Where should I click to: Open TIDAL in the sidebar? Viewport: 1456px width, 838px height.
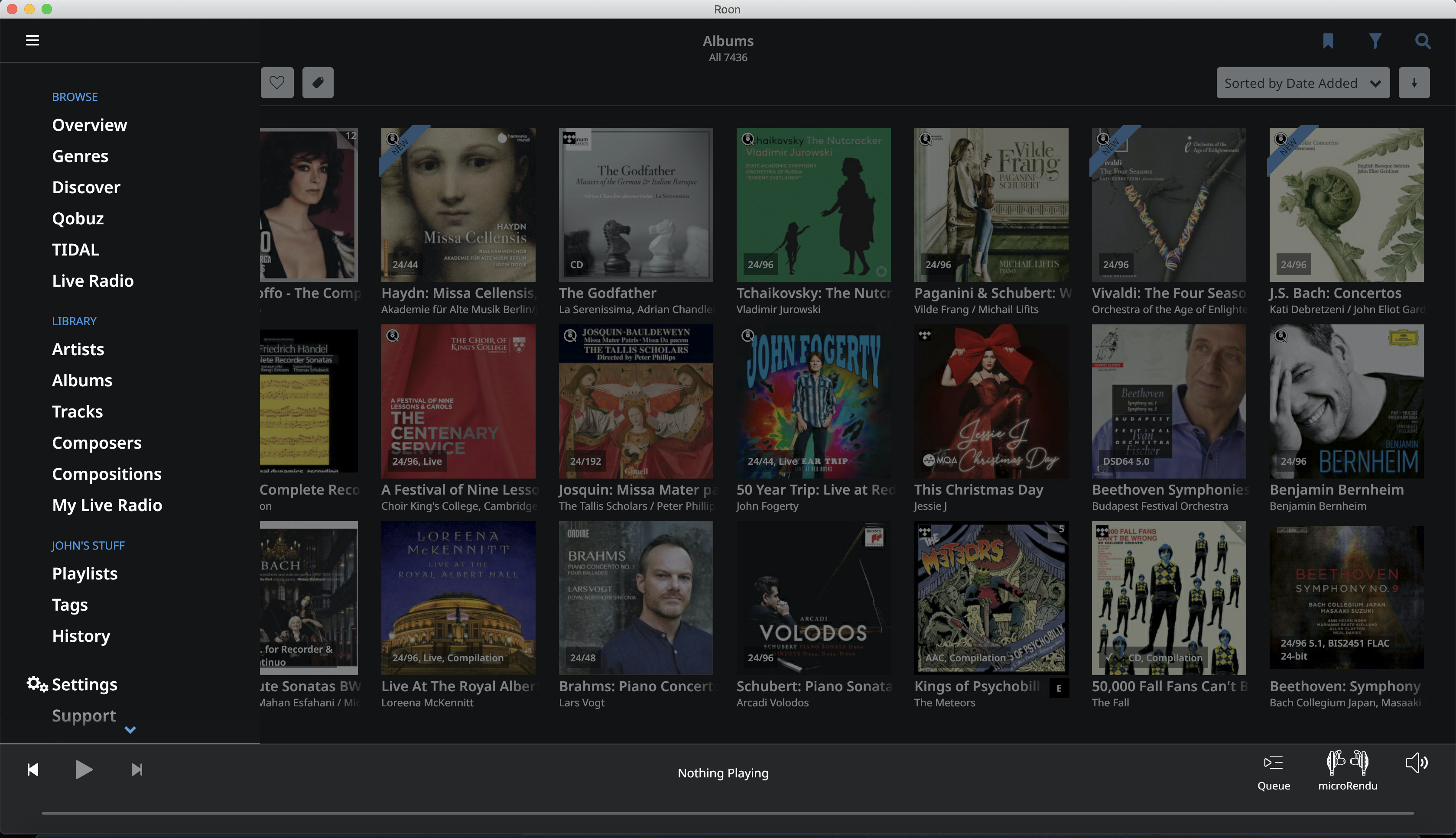coord(75,249)
